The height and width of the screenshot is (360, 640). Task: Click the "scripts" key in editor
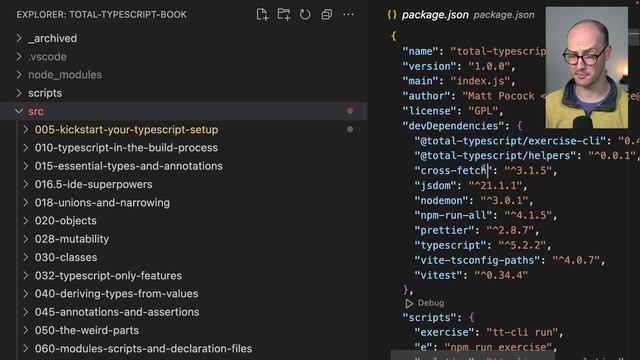point(429,318)
